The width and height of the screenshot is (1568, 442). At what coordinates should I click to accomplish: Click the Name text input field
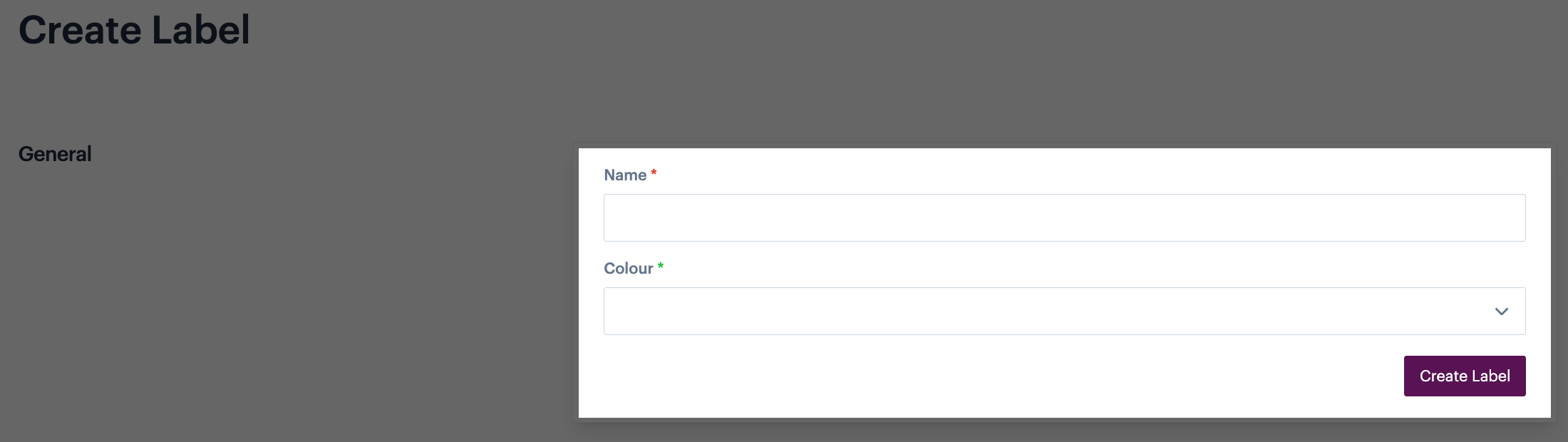pyautogui.click(x=1064, y=217)
